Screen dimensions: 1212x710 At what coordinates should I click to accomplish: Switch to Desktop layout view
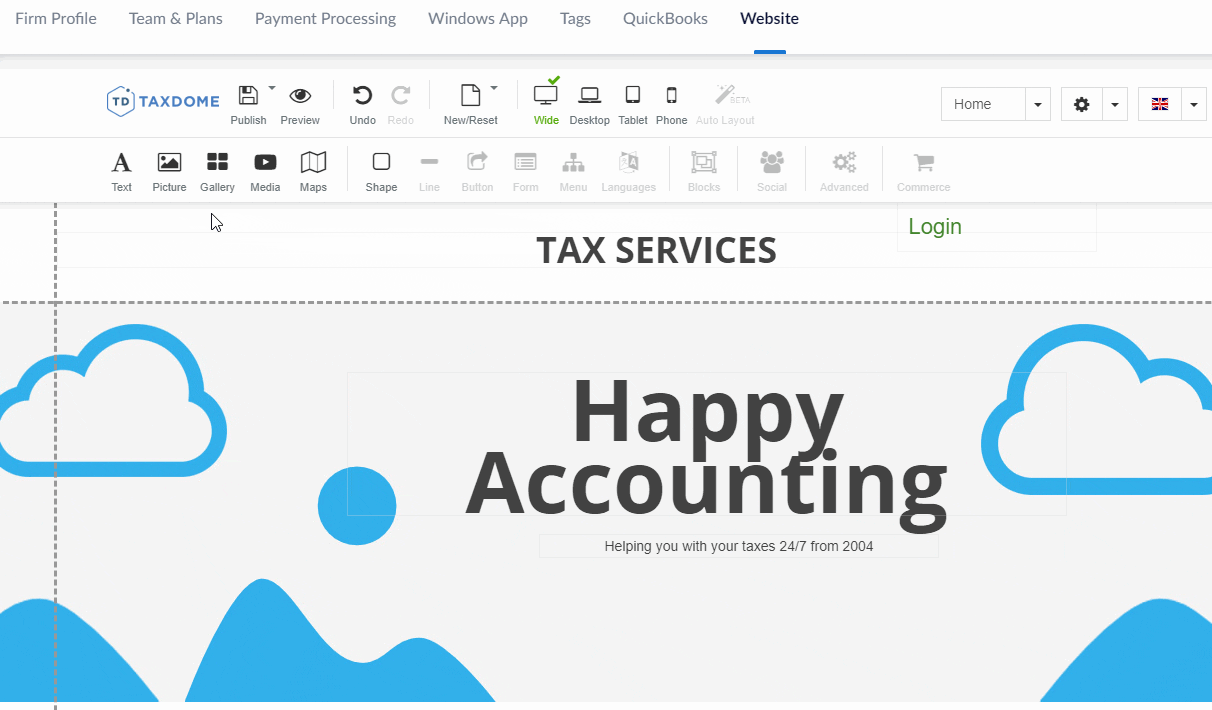click(x=589, y=96)
